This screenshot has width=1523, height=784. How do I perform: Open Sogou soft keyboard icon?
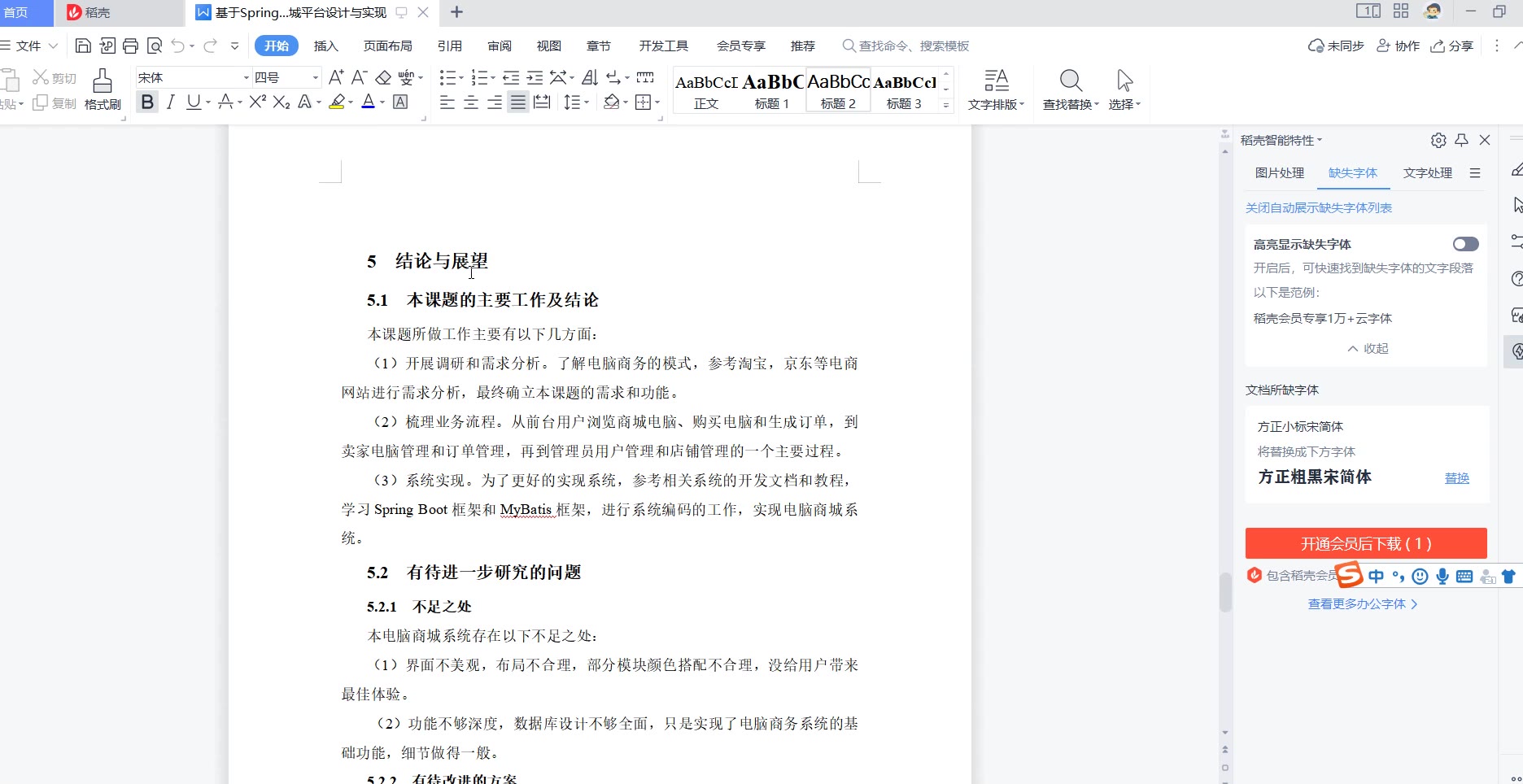[1464, 577]
